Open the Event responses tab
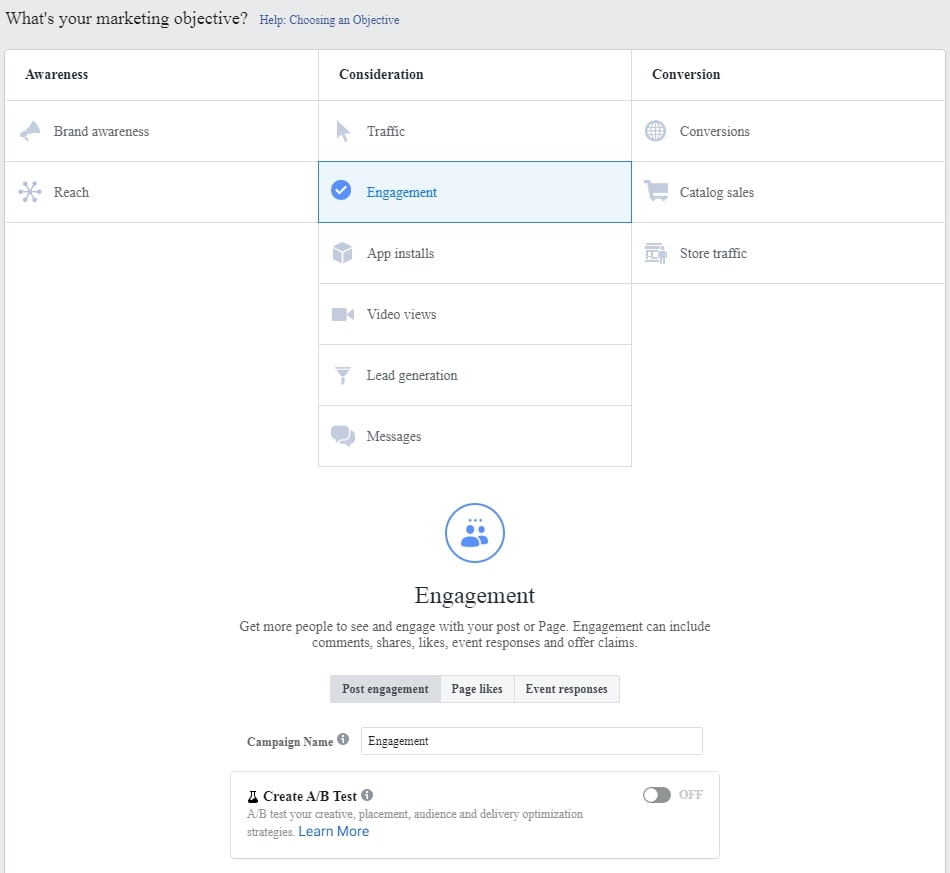Image resolution: width=950 pixels, height=873 pixels. (566, 688)
